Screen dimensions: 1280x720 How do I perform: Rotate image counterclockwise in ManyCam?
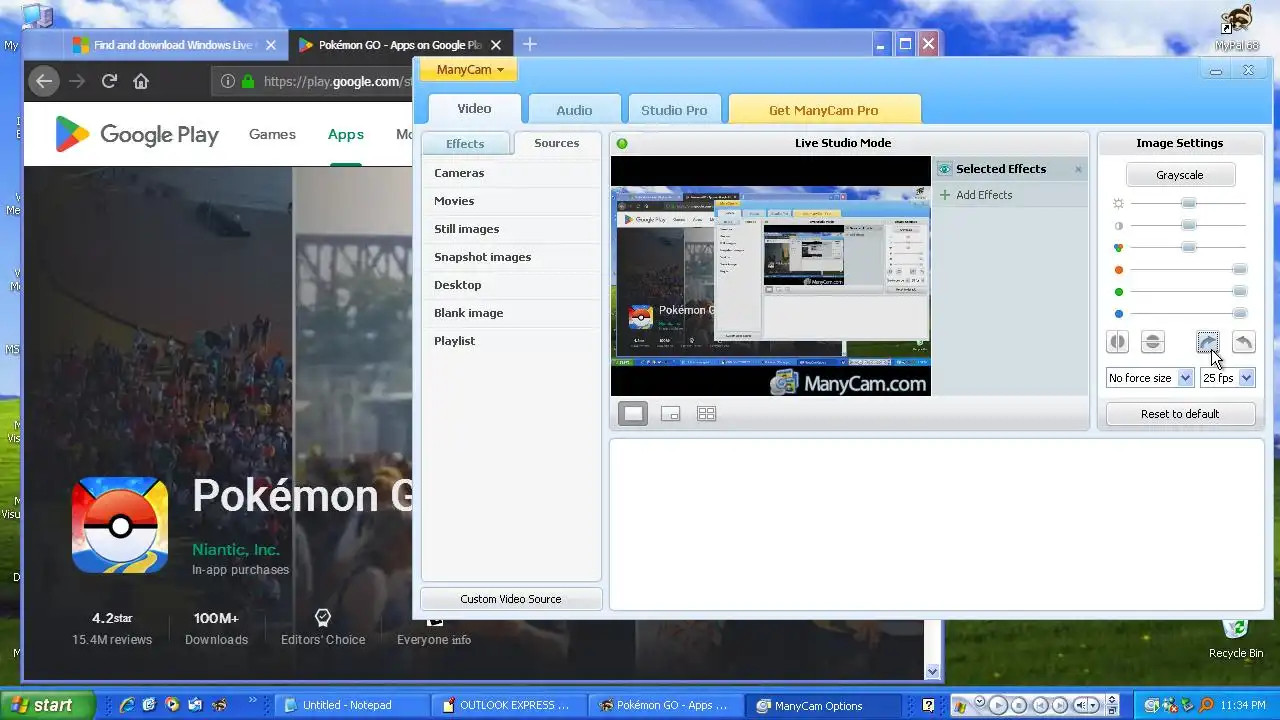point(1243,342)
